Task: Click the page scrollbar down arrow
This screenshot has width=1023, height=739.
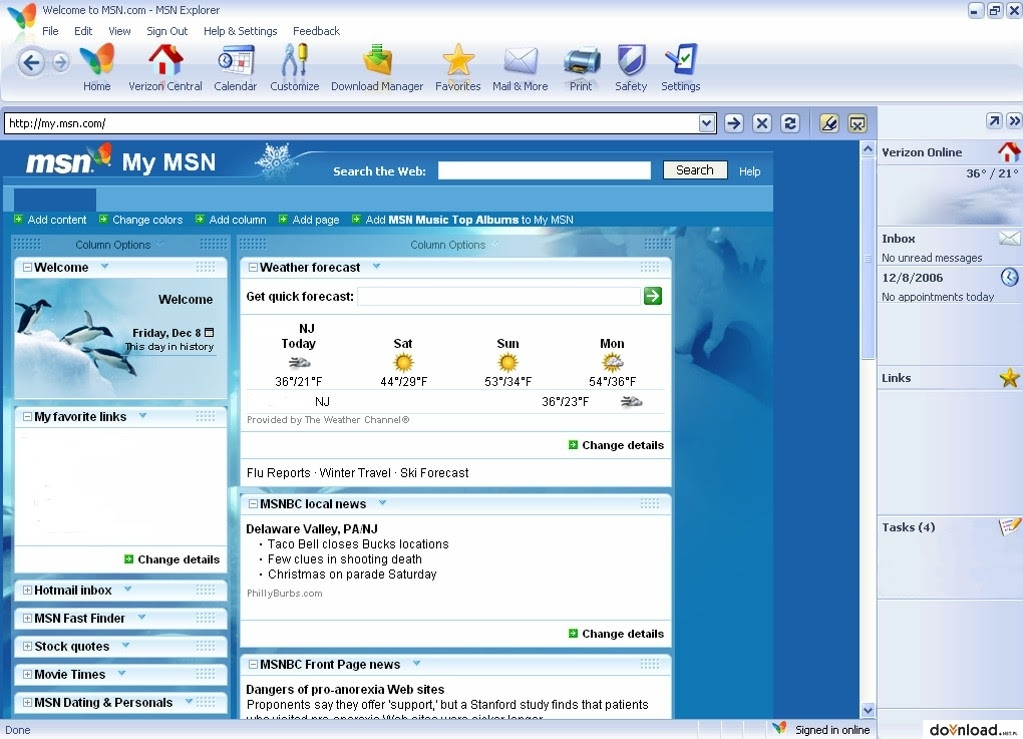Action: click(x=868, y=710)
